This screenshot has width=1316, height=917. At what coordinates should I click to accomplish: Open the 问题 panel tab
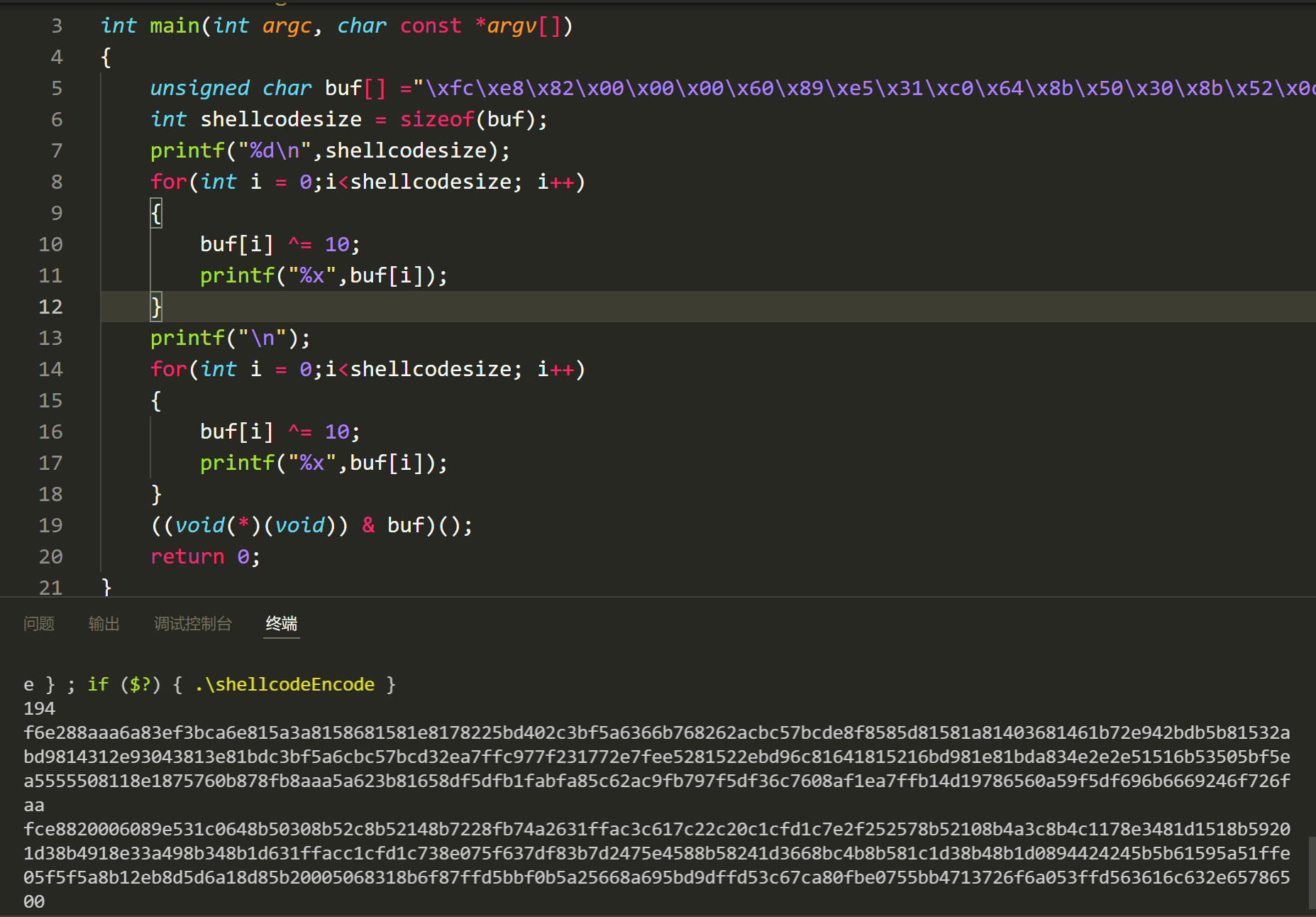(39, 624)
